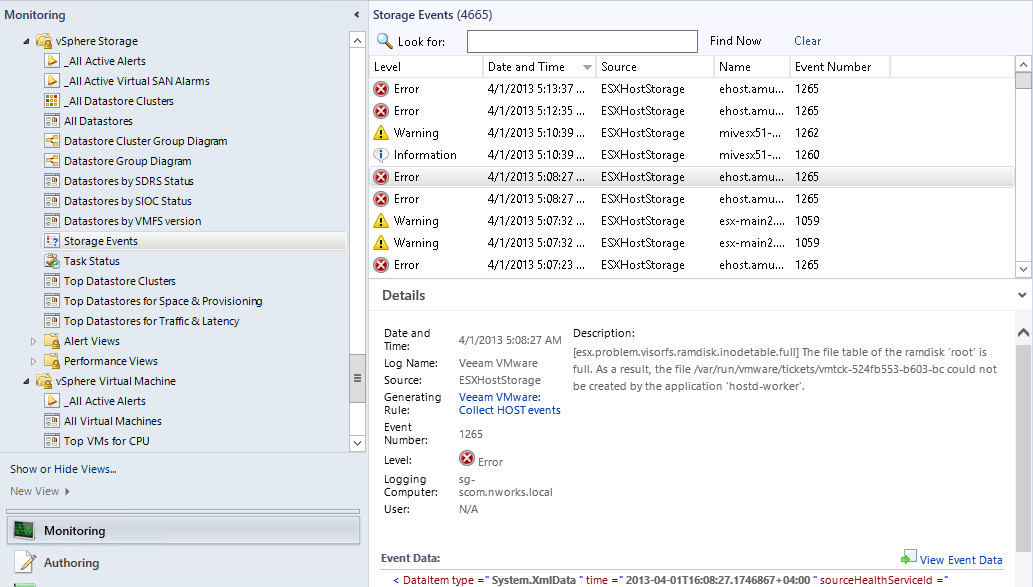Screen dimensions: 1033x587
Task: Click the Find Now button
Action: click(x=735, y=41)
